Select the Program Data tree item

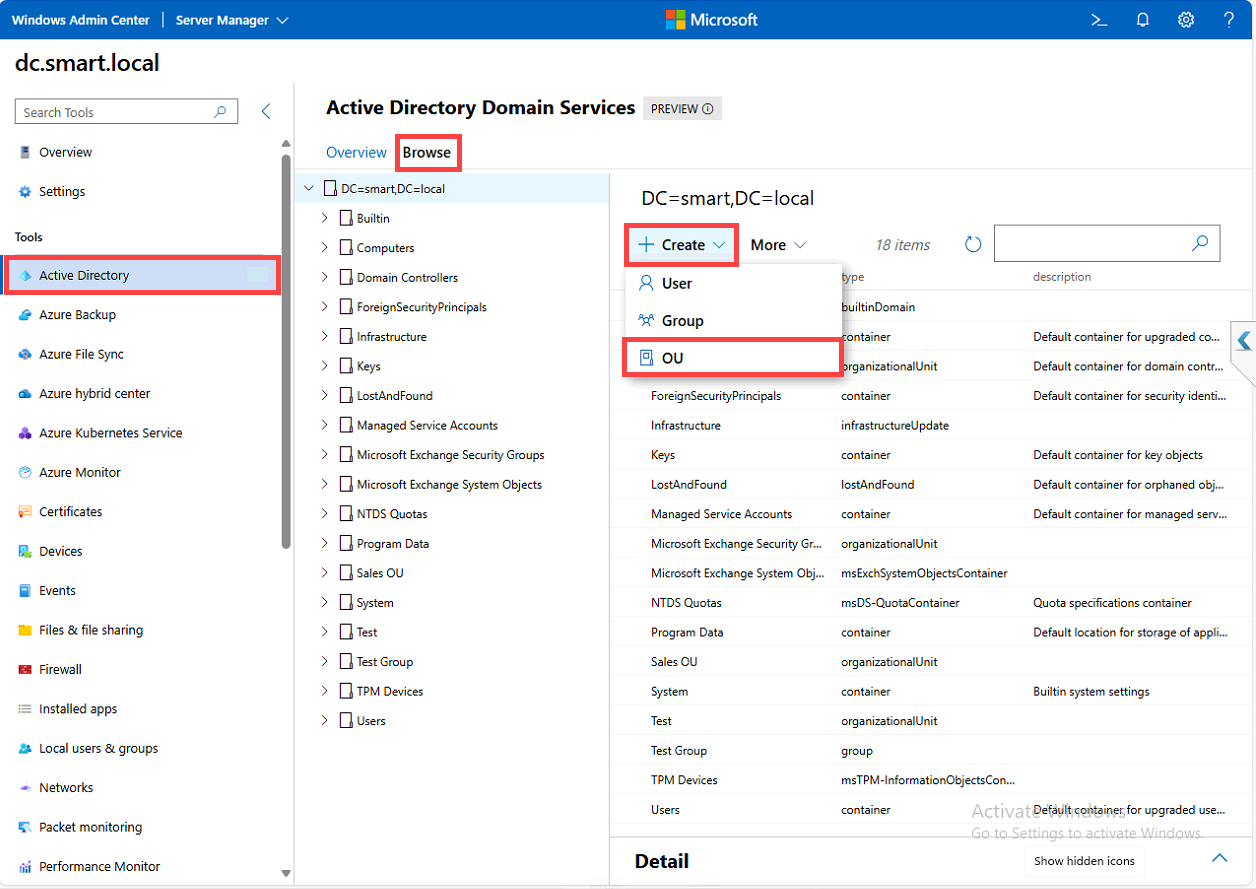(x=393, y=544)
